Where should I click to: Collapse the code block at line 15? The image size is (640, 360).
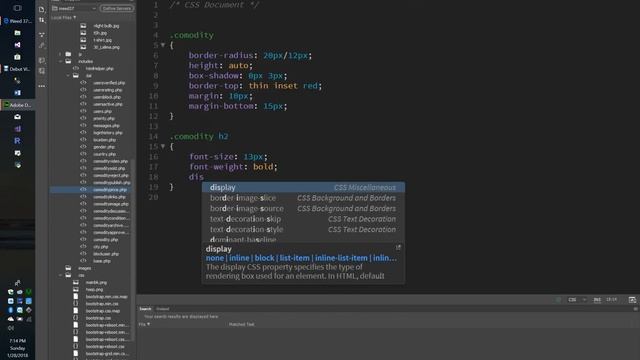coord(163,146)
